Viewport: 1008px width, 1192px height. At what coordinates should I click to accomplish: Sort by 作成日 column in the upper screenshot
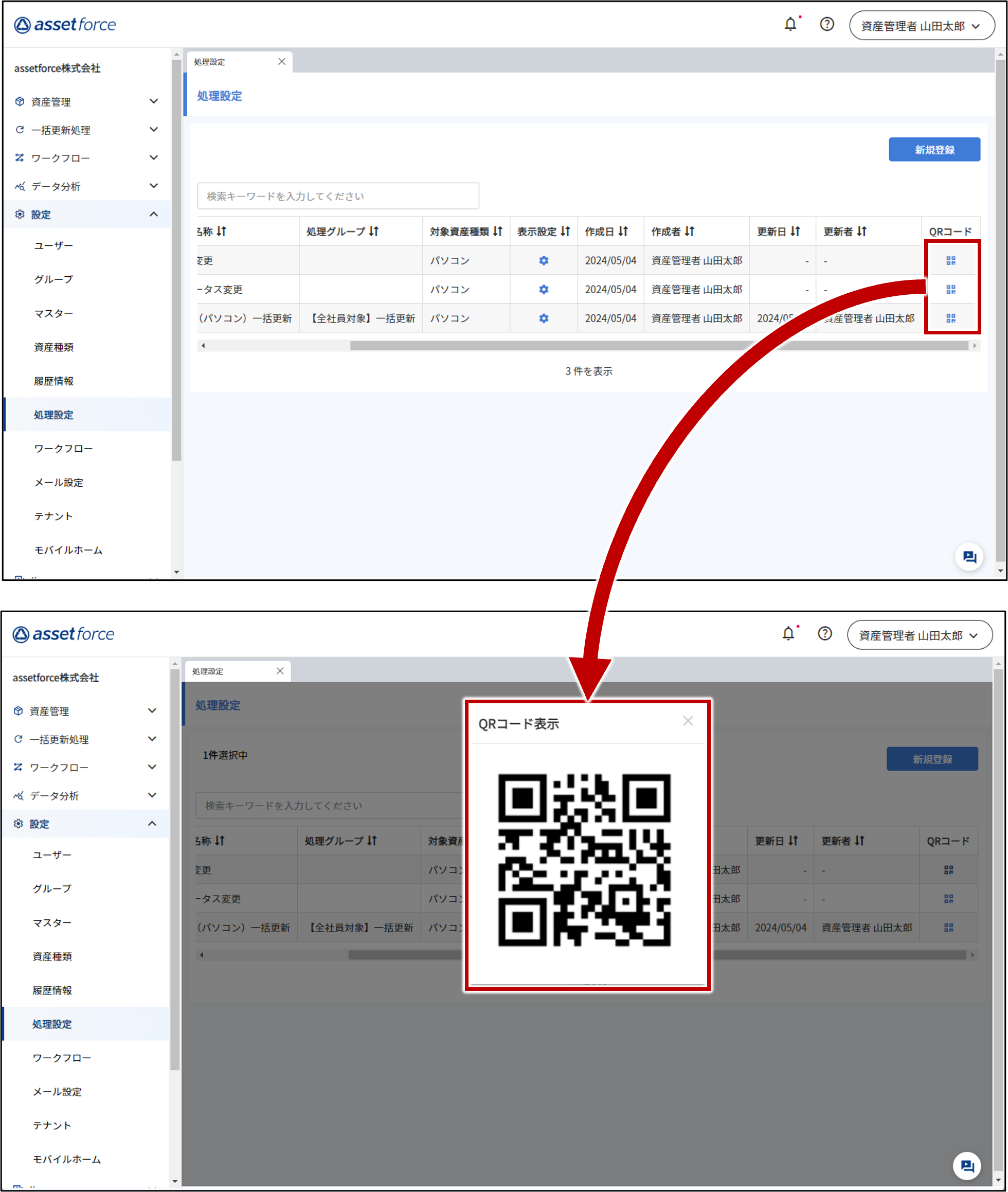click(x=623, y=232)
